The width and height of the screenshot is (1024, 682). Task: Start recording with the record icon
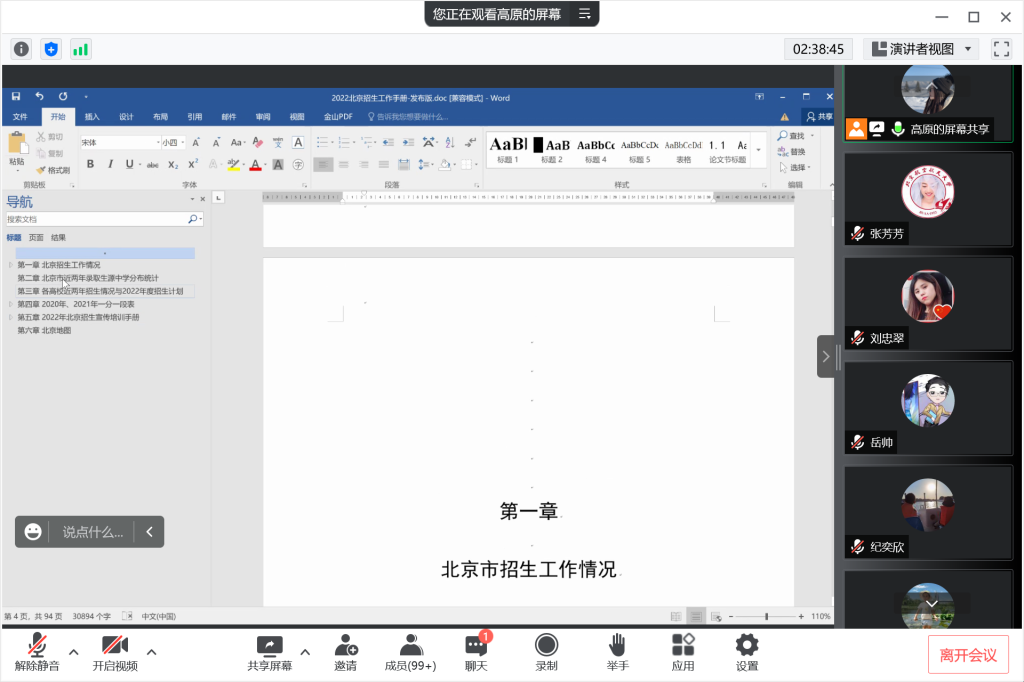coord(546,646)
